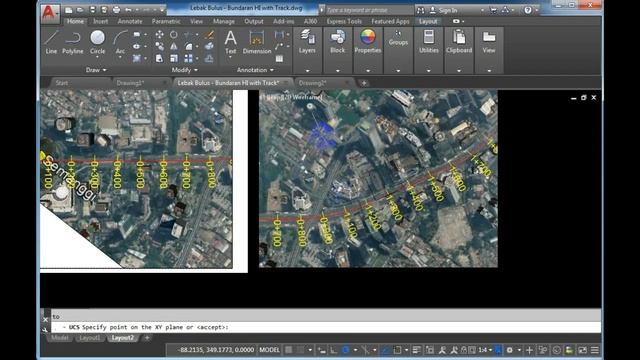Open the Arc options dropdown arrow
Screen dimensions: 640x360
tap(120, 58)
